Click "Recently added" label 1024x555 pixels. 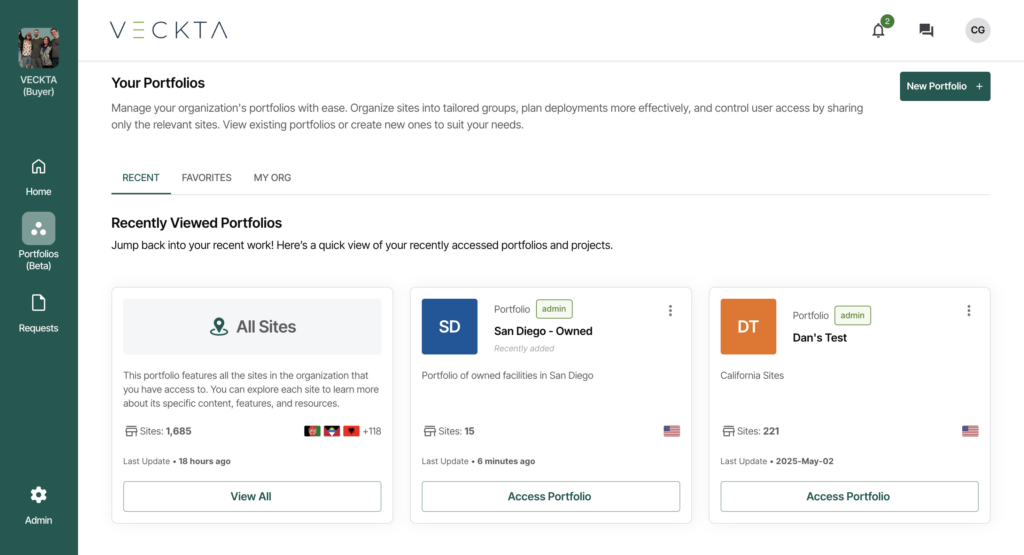[524, 349]
